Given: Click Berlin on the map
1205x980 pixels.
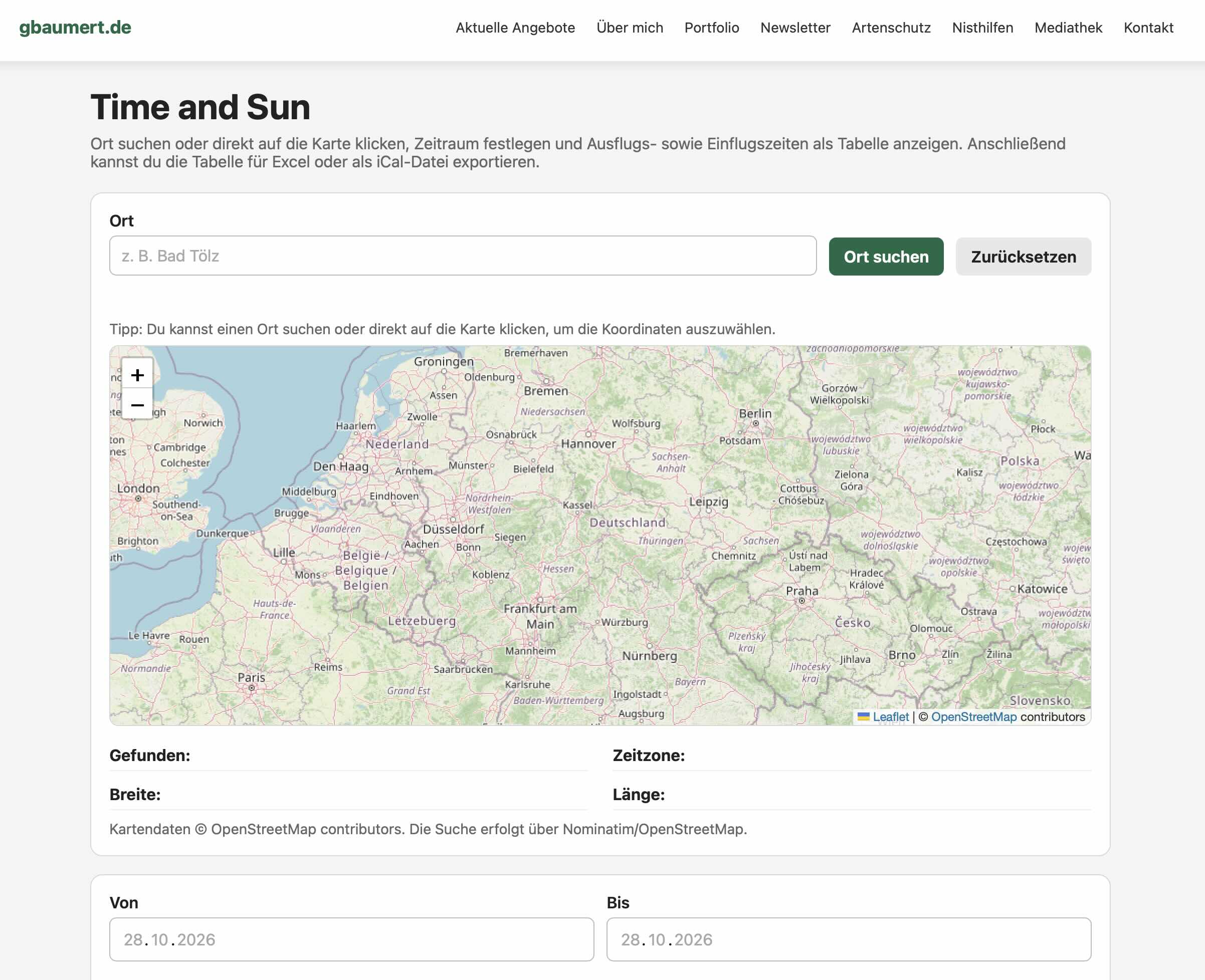Looking at the screenshot, I should (755, 414).
